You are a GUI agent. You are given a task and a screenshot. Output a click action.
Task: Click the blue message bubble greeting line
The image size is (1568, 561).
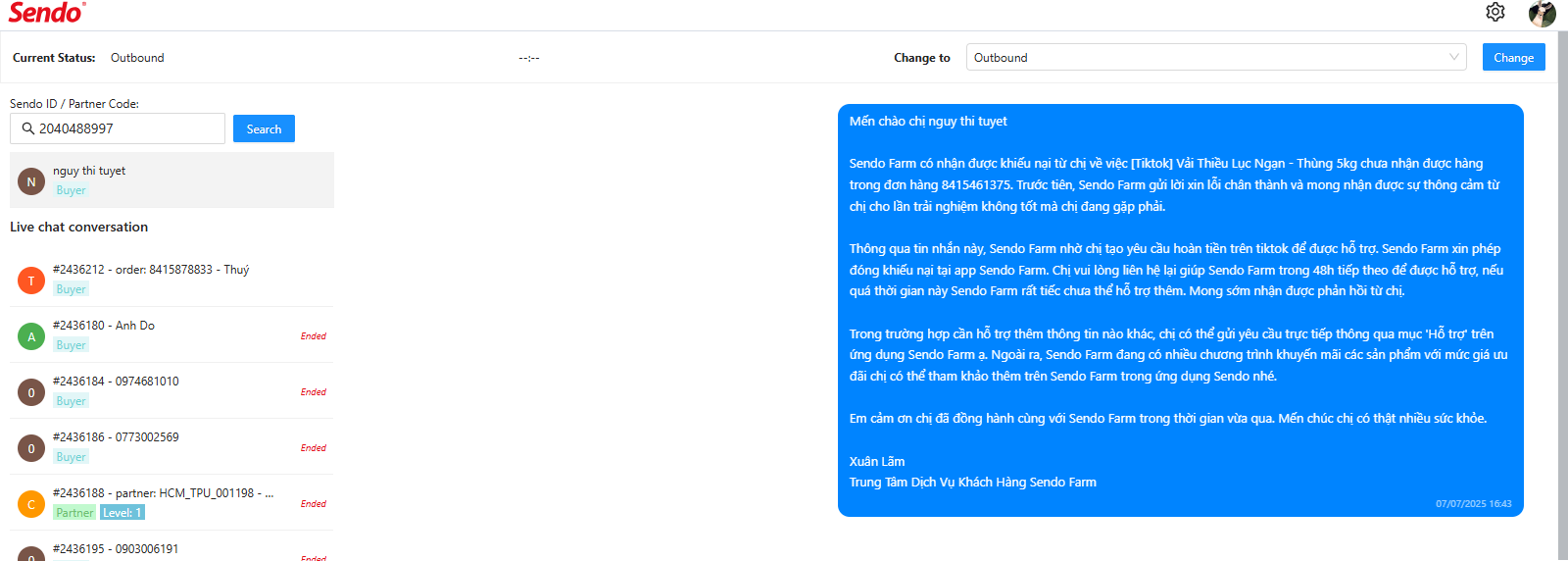coord(928,122)
